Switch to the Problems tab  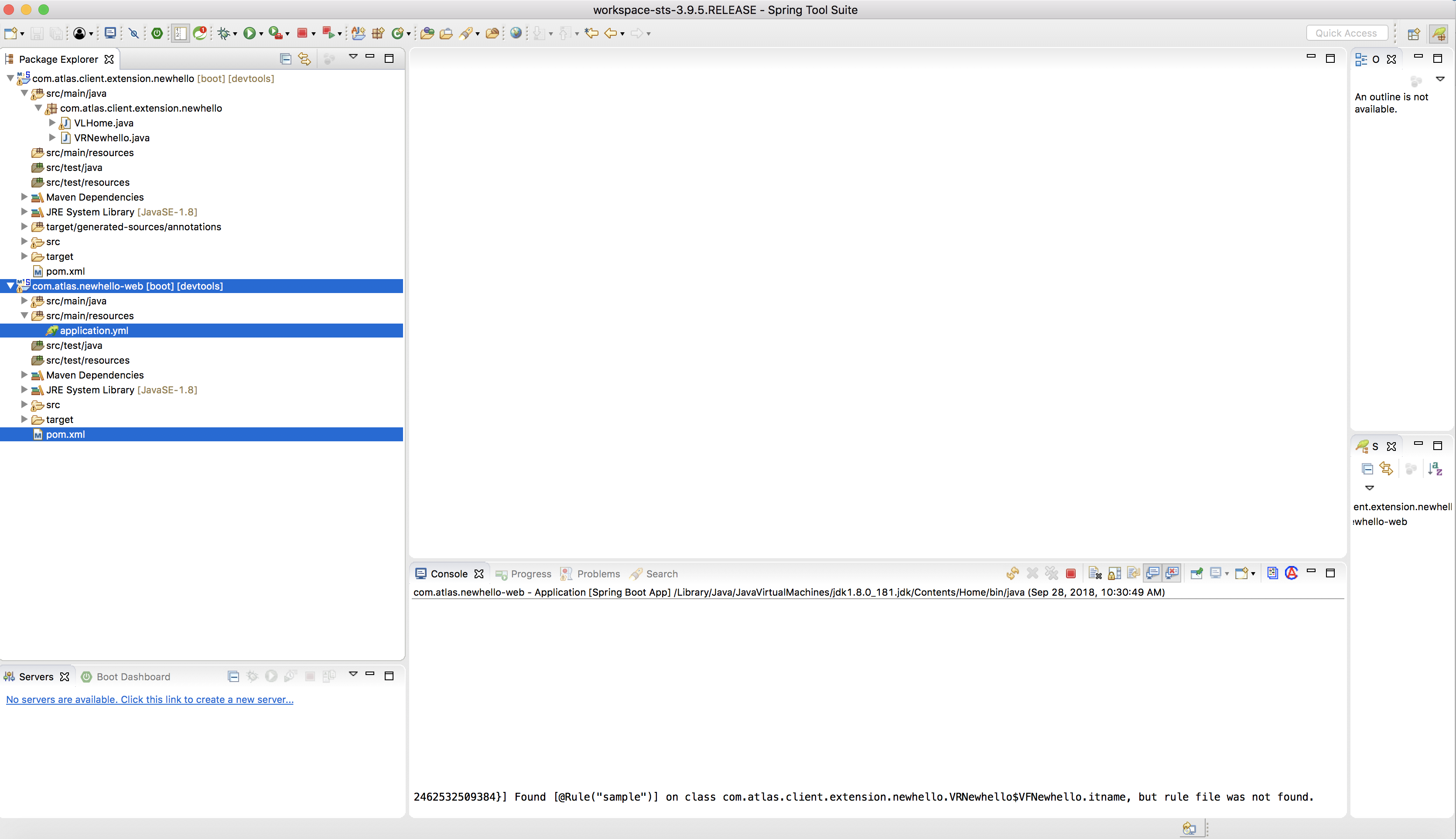(591, 574)
